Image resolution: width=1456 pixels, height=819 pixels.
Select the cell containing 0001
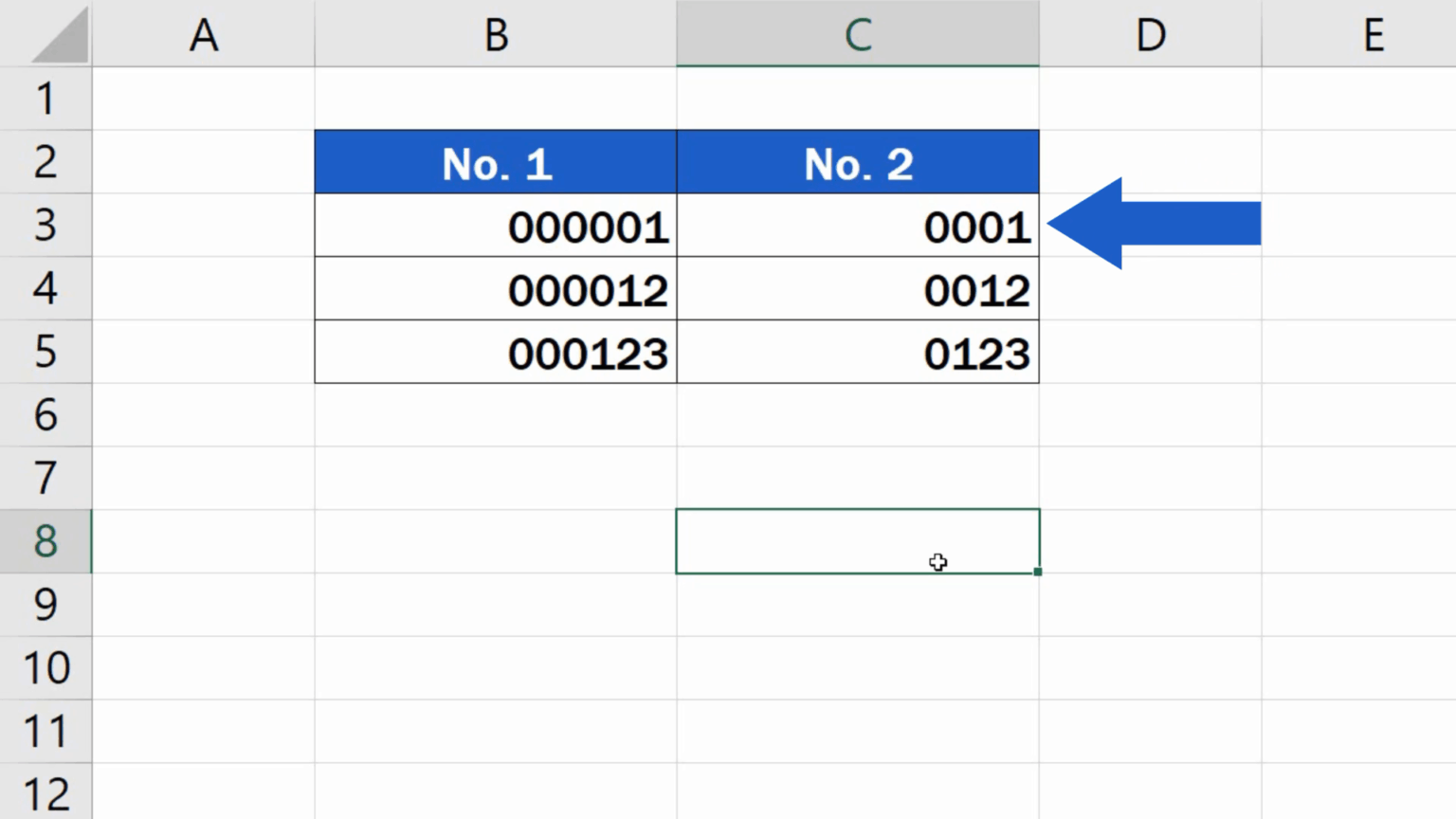click(857, 226)
